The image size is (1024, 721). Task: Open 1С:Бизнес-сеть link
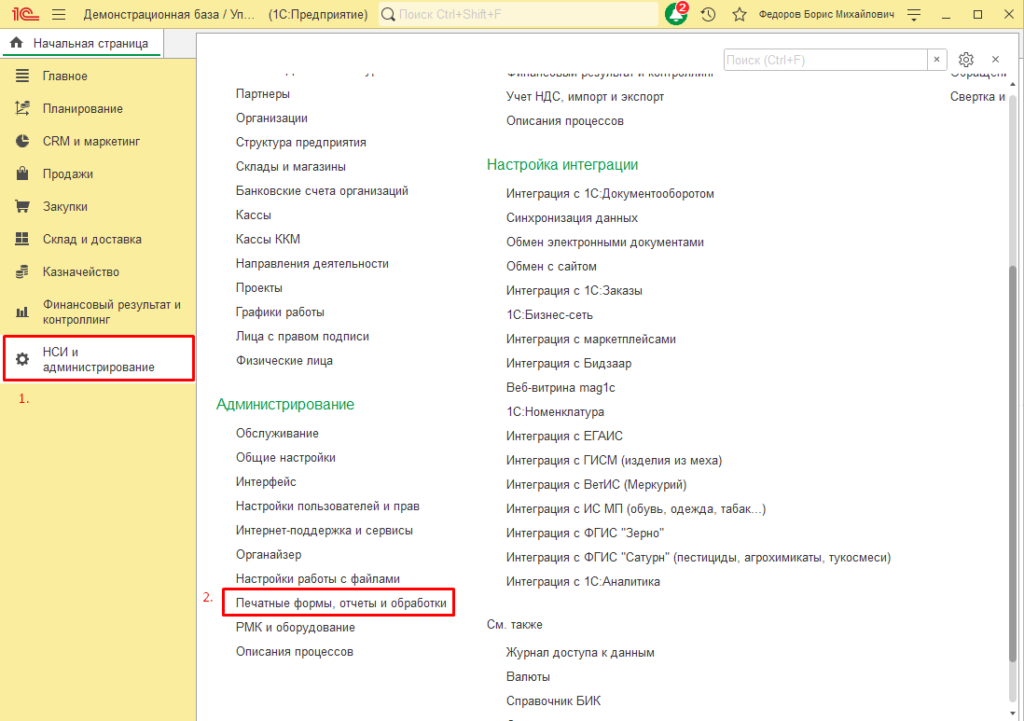coord(549,315)
